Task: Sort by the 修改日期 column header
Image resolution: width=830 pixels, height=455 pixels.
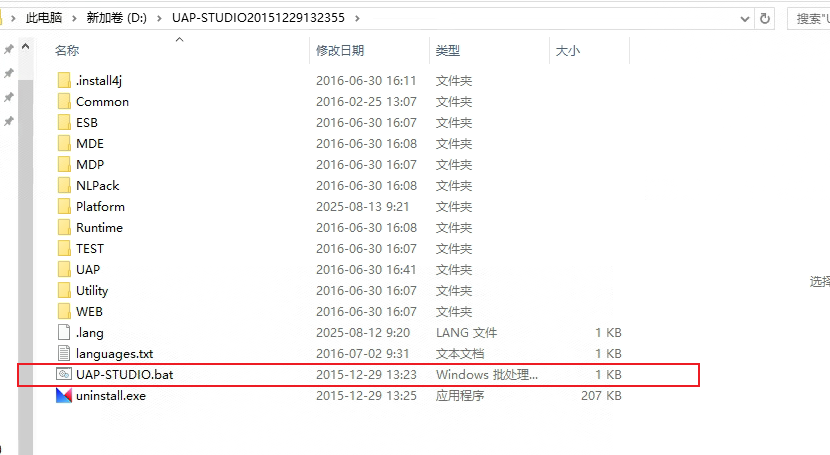Action: 340,51
